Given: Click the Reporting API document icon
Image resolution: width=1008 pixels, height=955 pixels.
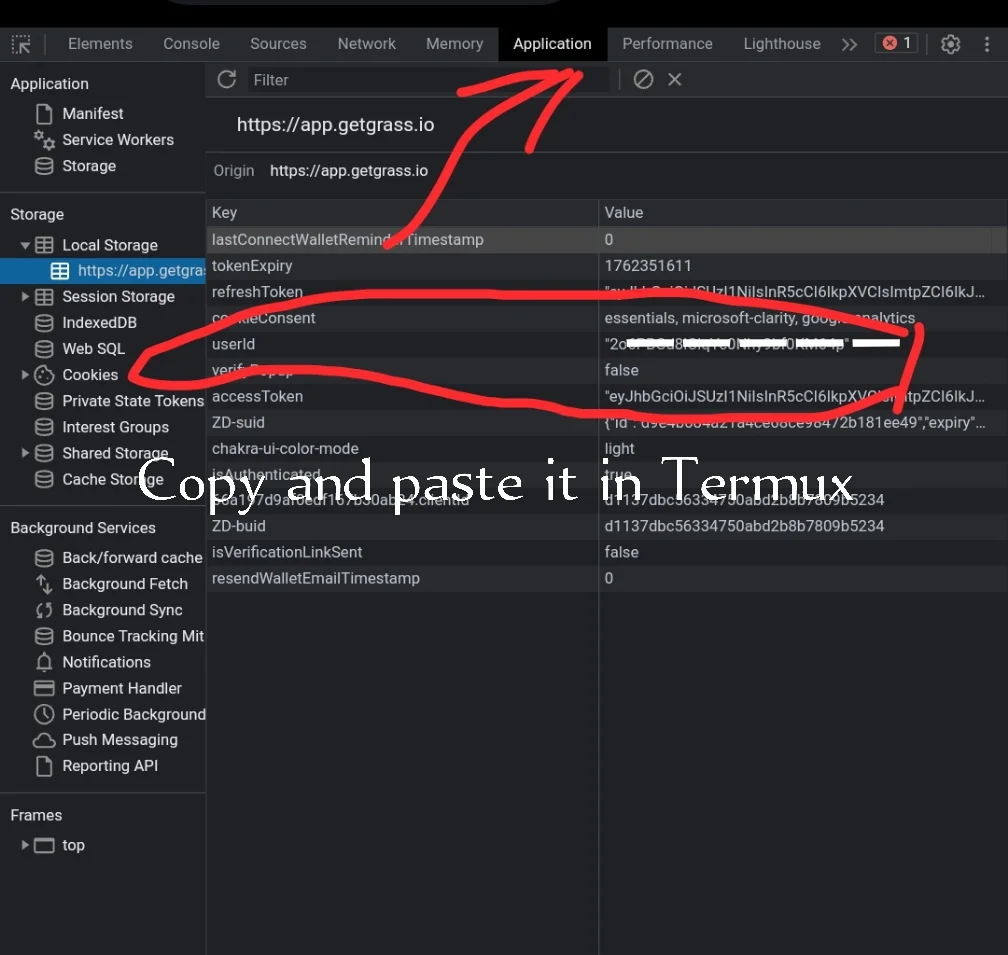Looking at the screenshot, I should [x=44, y=766].
